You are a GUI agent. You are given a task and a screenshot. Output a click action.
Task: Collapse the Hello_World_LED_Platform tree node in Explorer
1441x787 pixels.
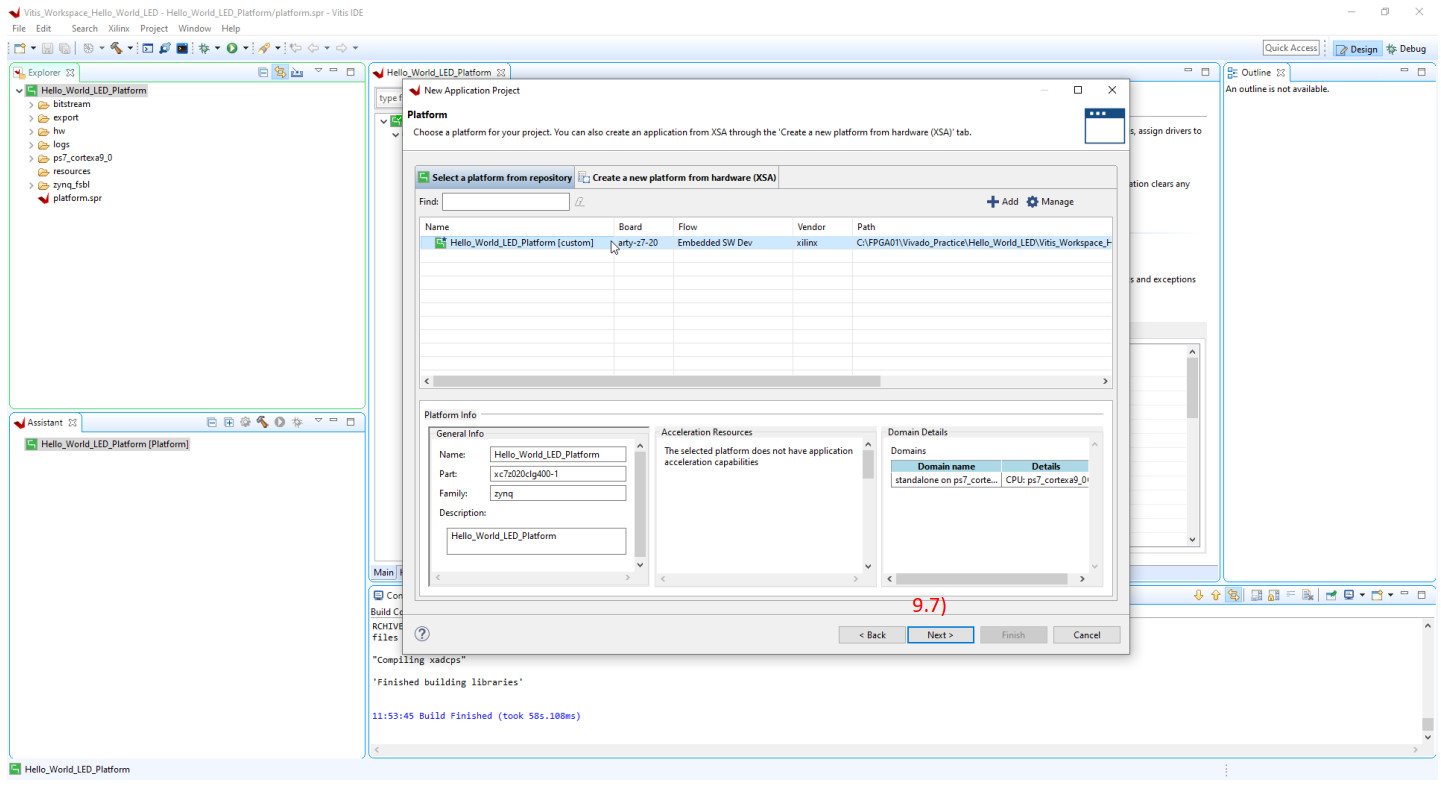pyautogui.click(x=19, y=90)
